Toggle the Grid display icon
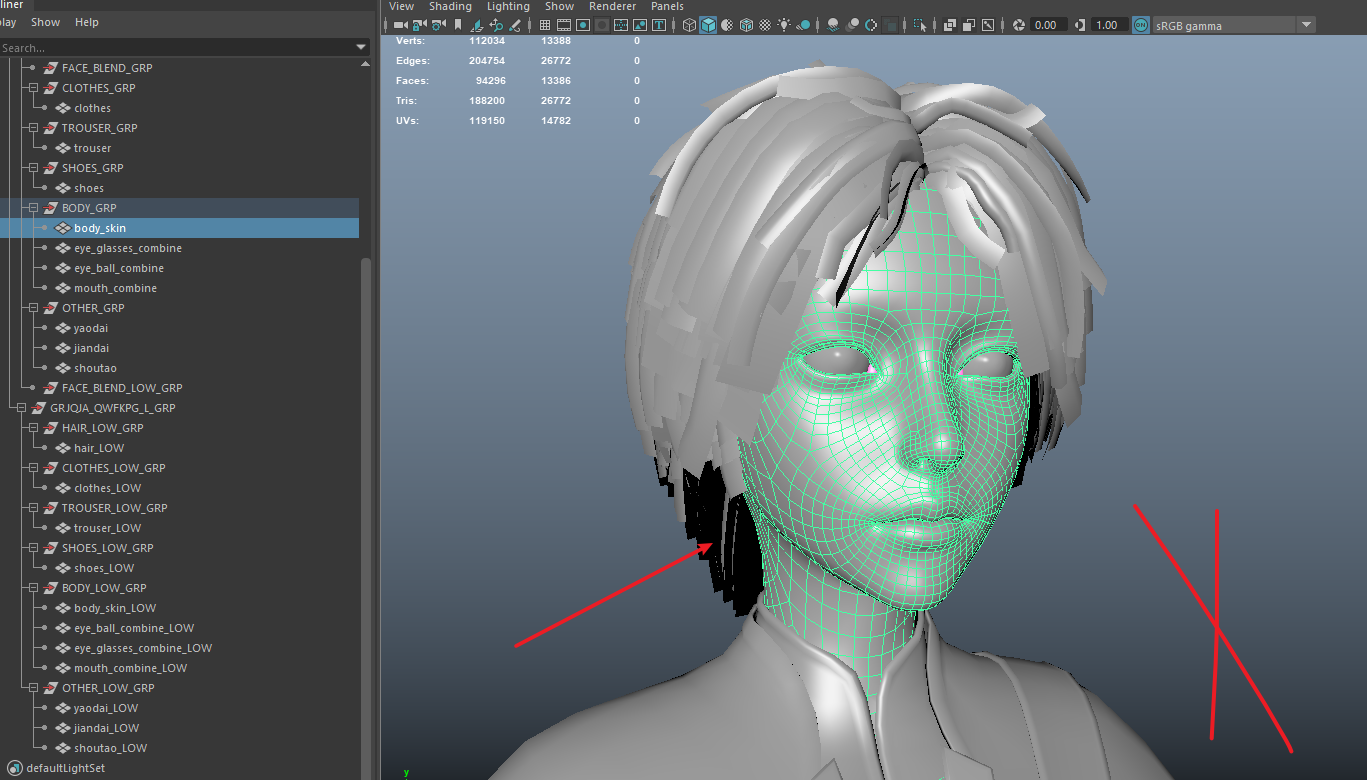This screenshot has width=1367, height=780. point(545,25)
